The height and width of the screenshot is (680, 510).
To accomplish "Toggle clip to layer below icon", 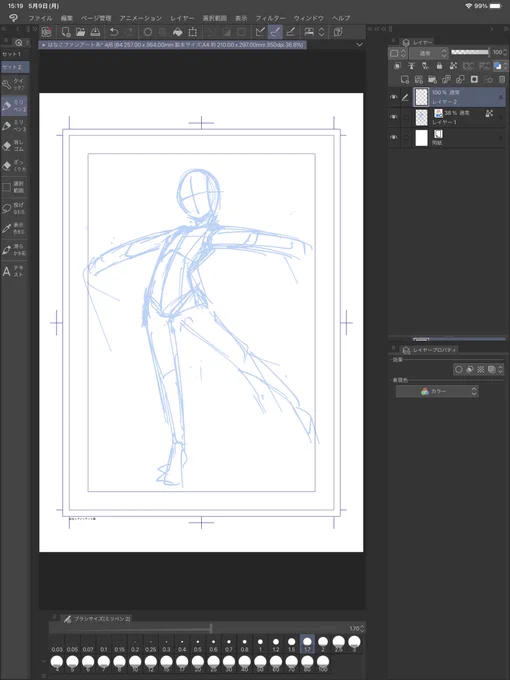I will pyautogui.click(x=397, y=66).
